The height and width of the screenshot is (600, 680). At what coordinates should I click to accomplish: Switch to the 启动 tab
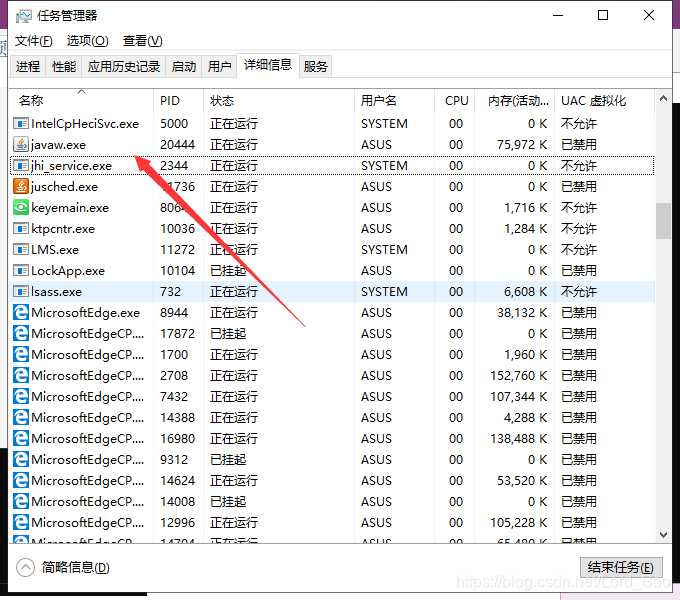(184, 66)
